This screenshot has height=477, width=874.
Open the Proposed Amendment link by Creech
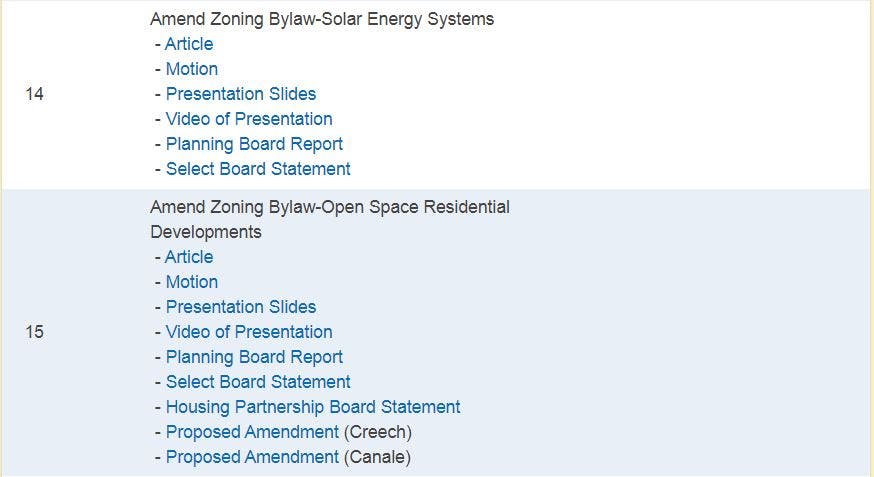[252, 432]
